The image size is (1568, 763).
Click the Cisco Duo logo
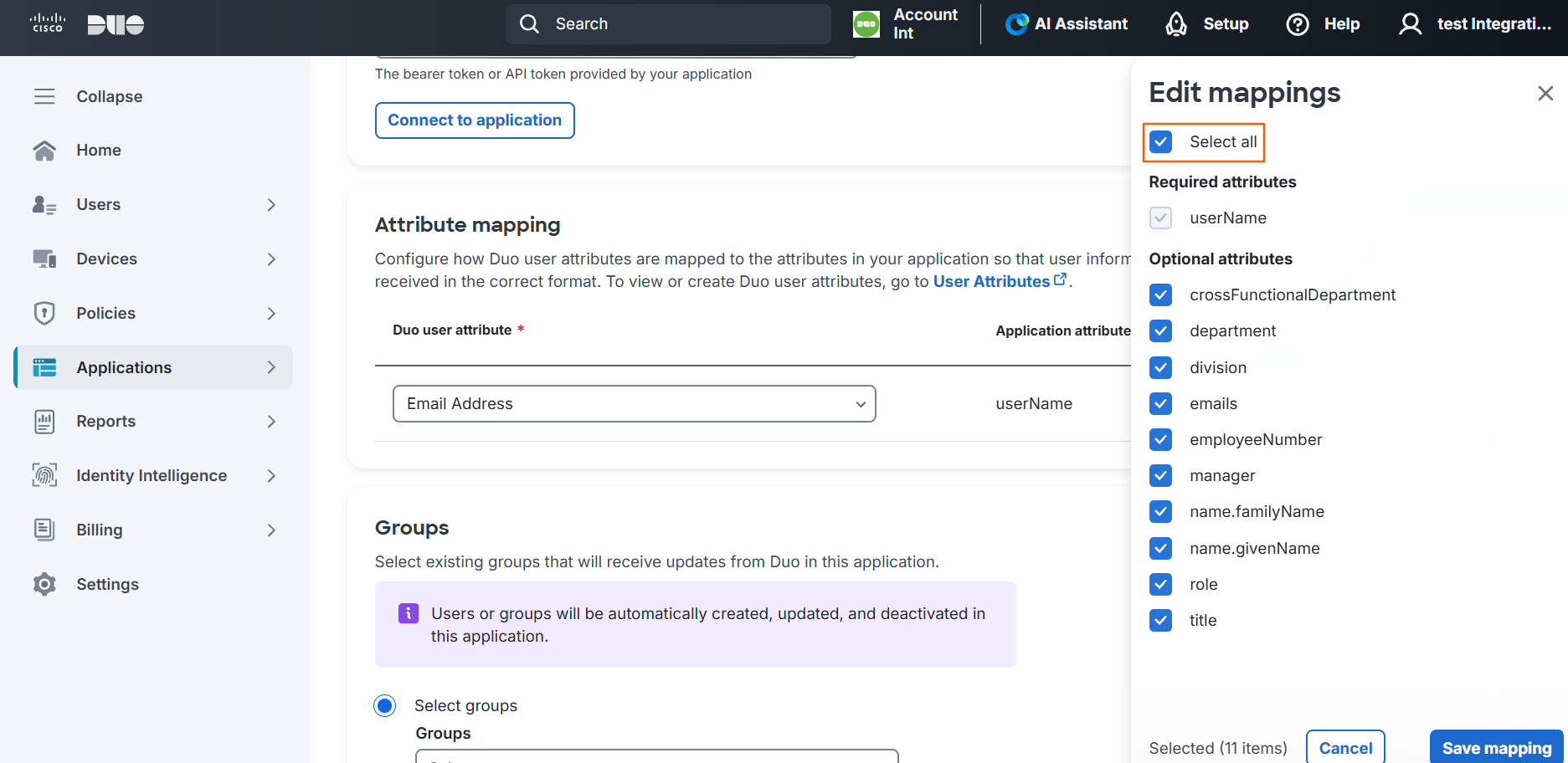(x=87, y=24)
